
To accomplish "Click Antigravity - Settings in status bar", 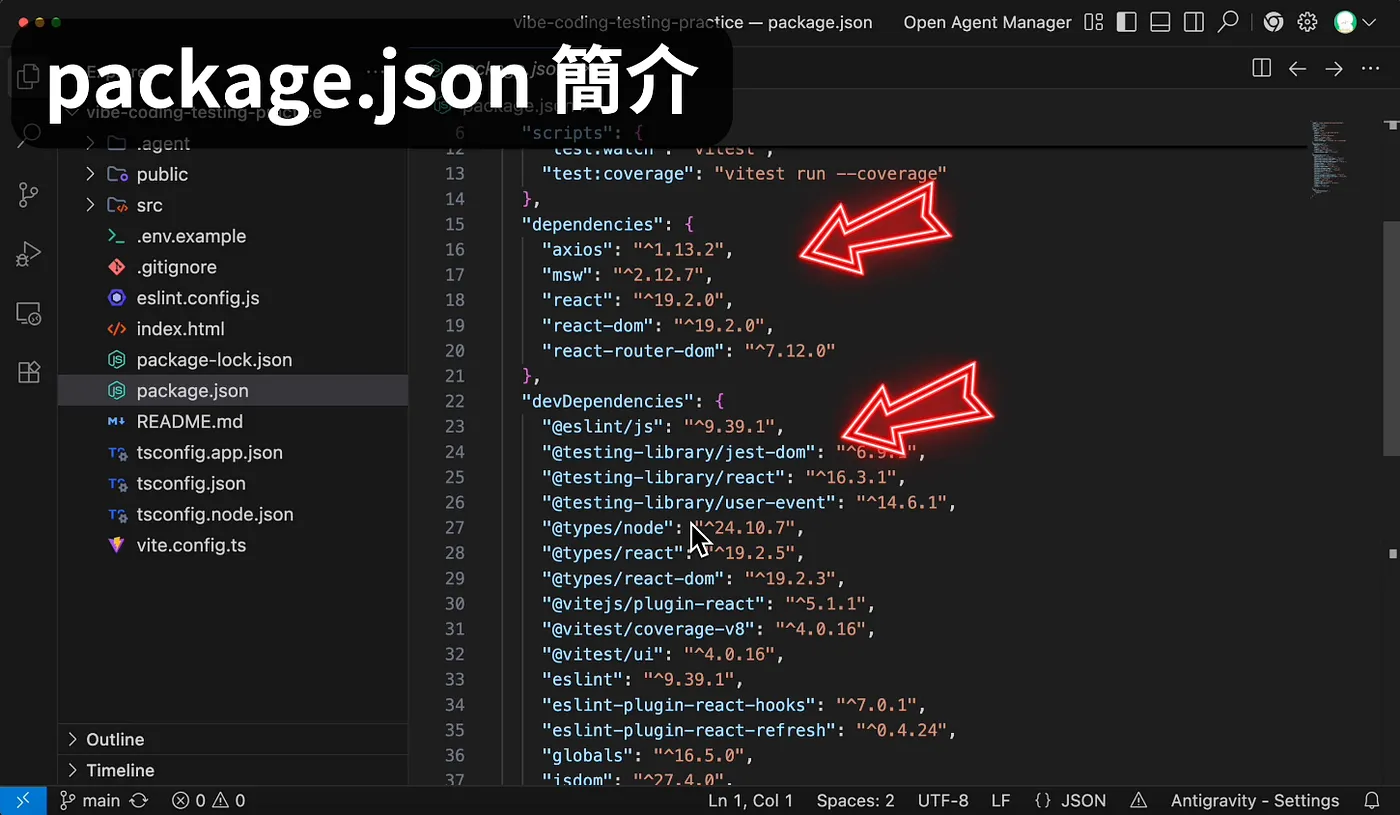I will coord(1255,801).
